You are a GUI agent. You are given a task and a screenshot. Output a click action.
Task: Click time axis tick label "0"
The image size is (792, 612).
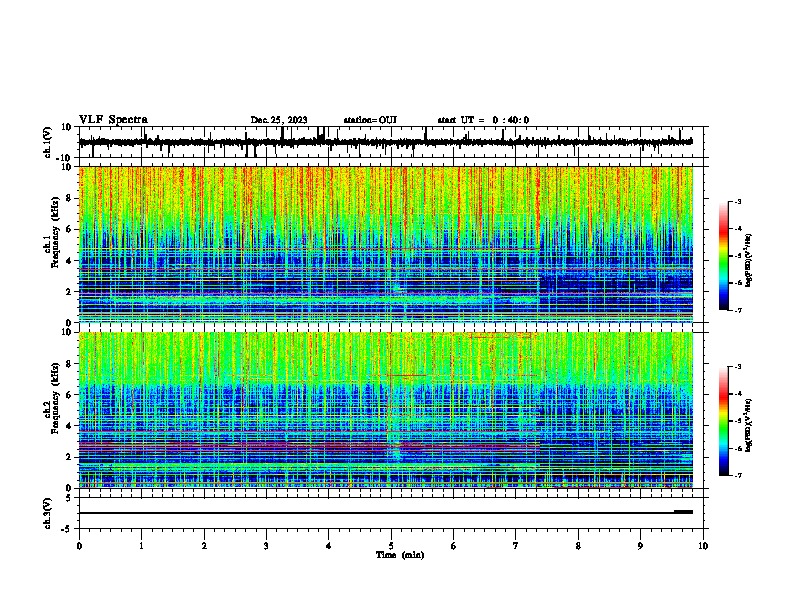[79, 545]
